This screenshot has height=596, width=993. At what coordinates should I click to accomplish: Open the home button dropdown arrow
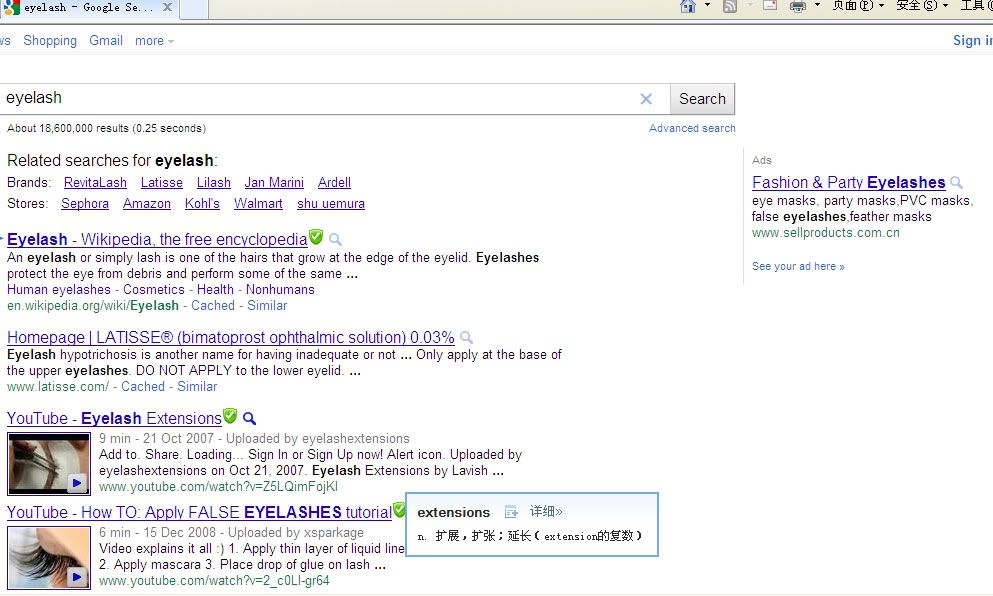[x=707, y=5]
